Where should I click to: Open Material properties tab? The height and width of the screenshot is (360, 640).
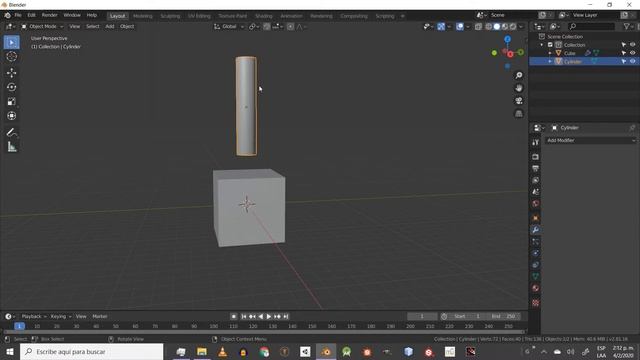536,288
